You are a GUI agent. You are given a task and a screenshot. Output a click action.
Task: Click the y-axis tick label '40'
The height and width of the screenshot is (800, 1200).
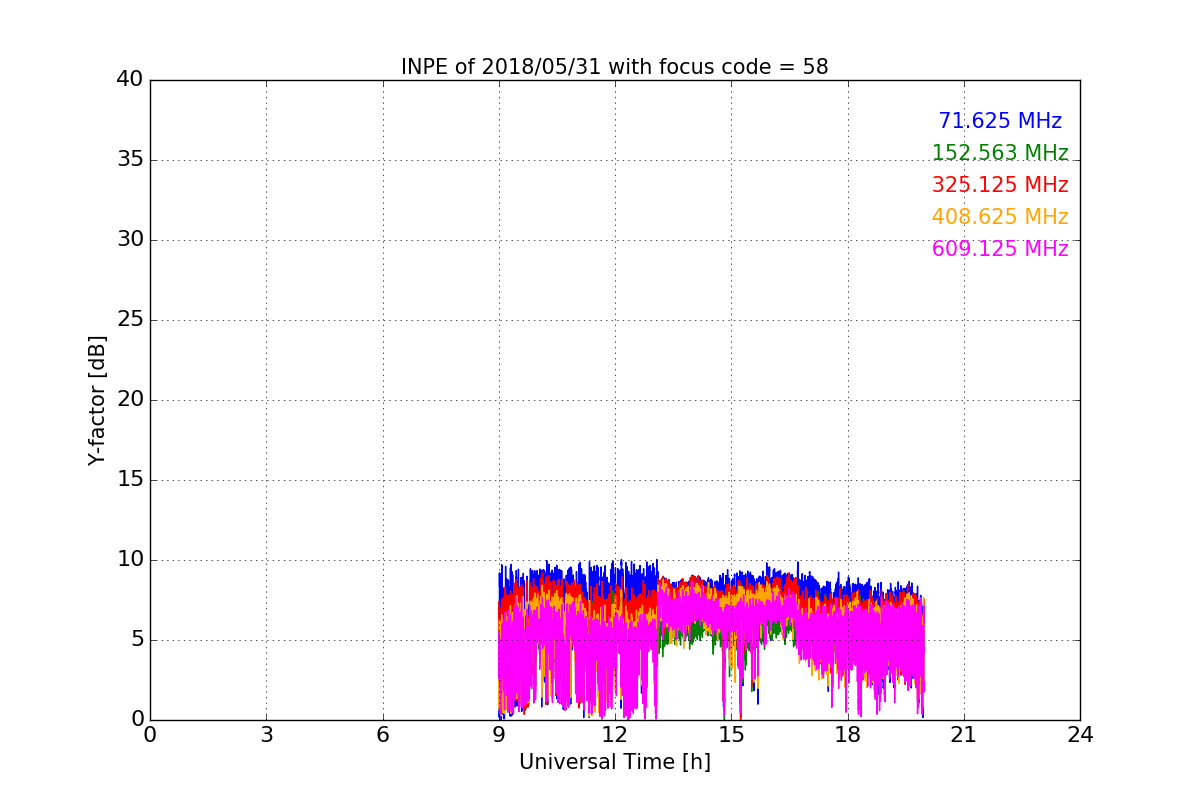130,80
